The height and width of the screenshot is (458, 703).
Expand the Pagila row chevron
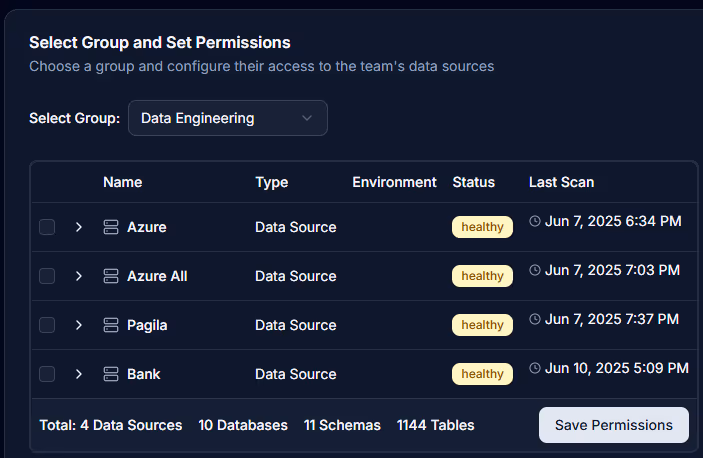coord(79,325)
